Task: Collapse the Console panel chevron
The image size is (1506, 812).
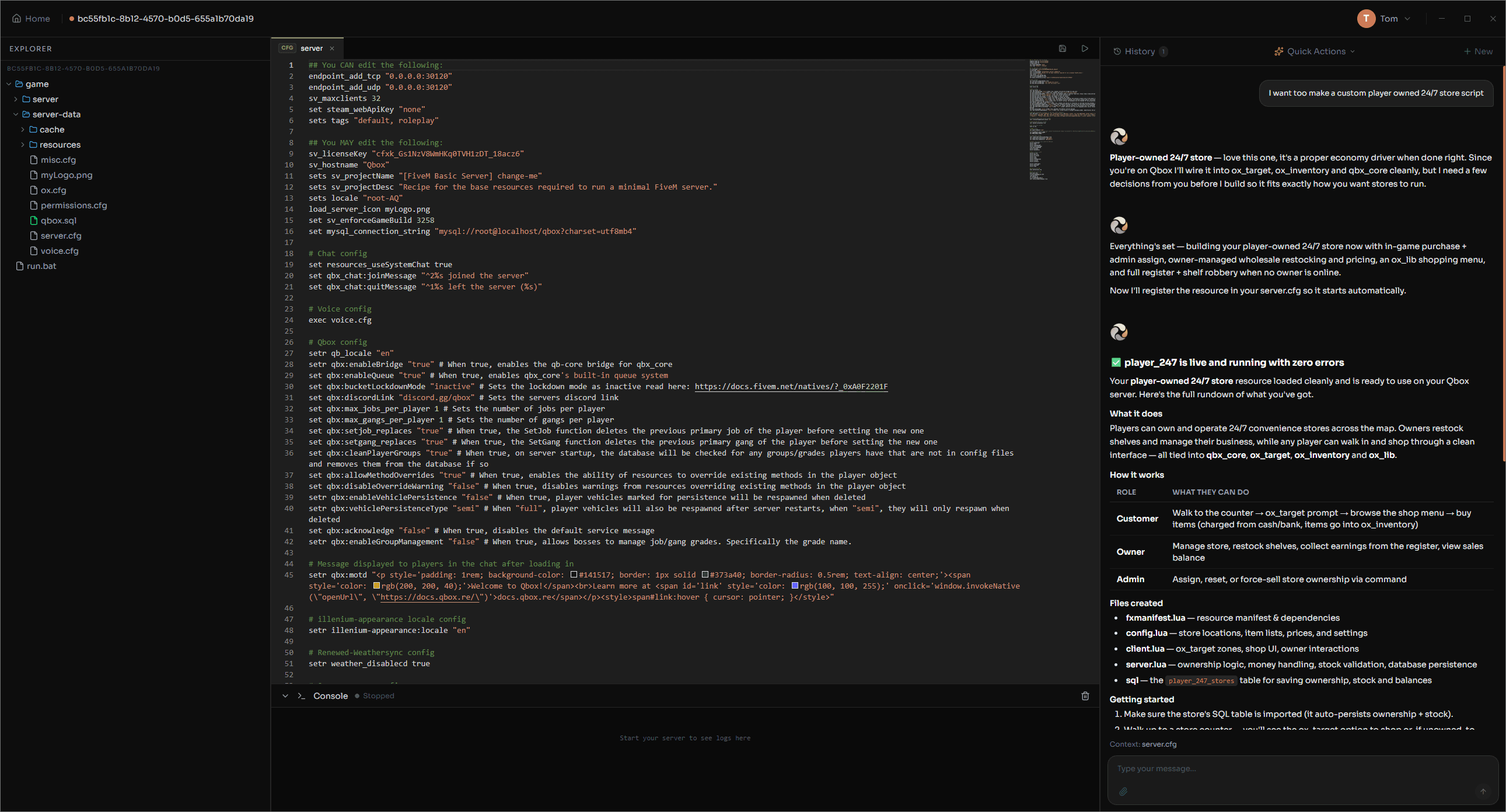Action: [x=285, y=696]
